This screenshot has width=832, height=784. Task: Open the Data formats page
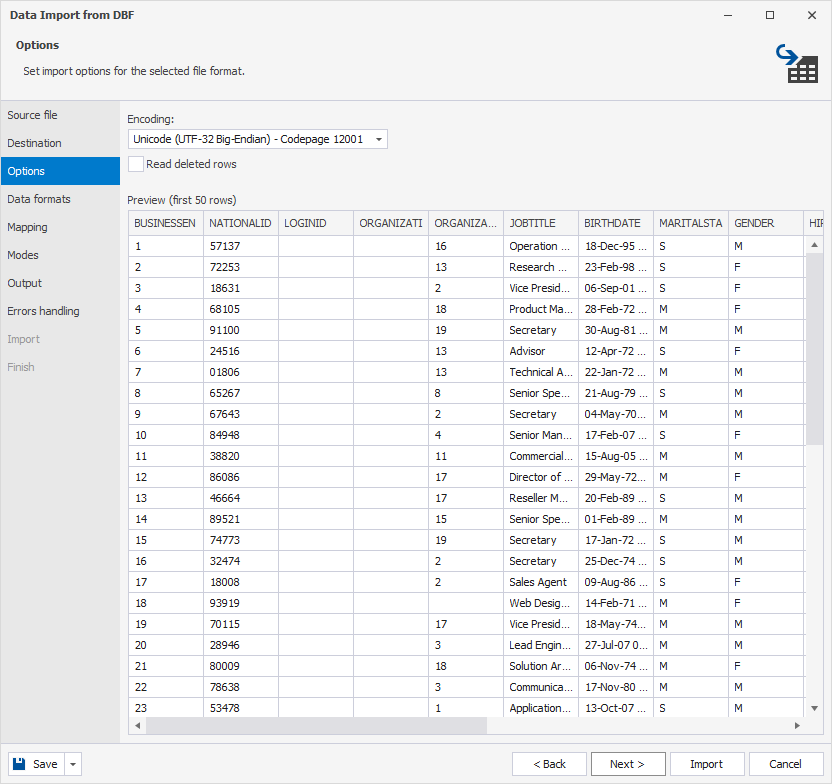click(60, 199)
